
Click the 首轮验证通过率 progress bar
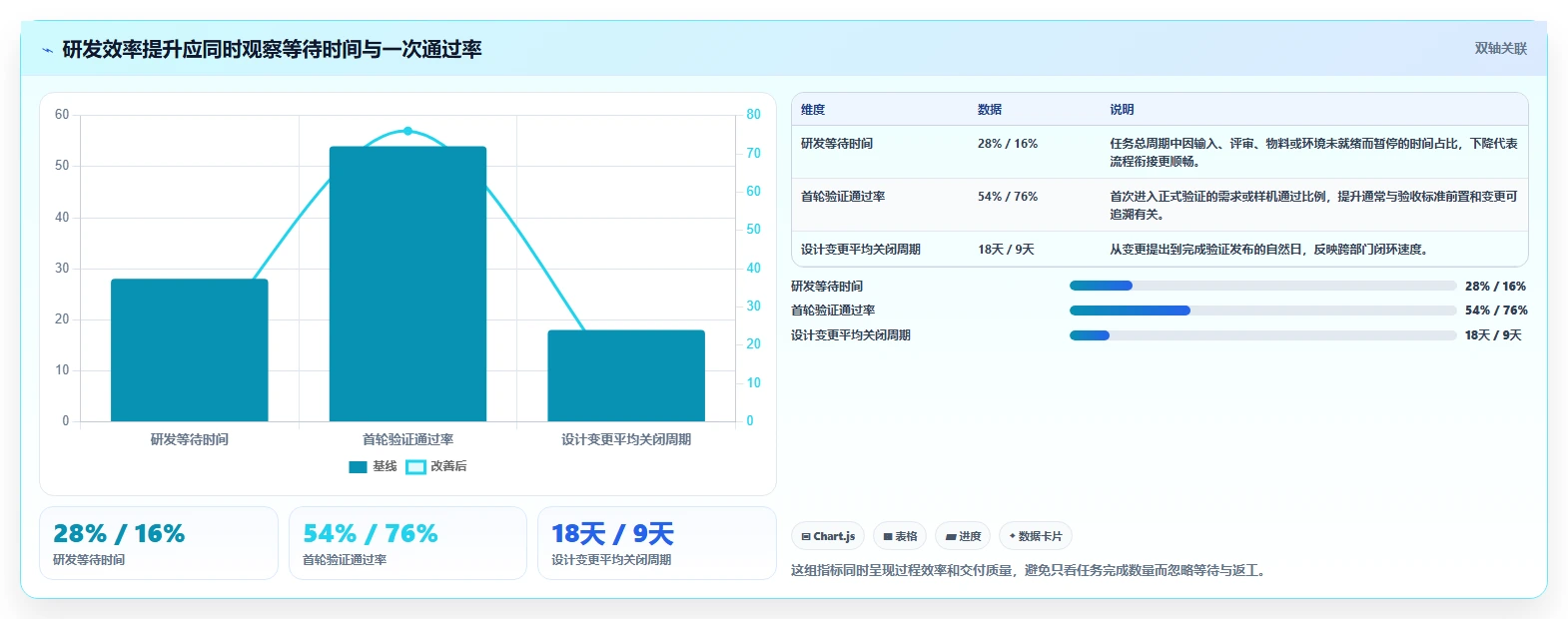1262,310
